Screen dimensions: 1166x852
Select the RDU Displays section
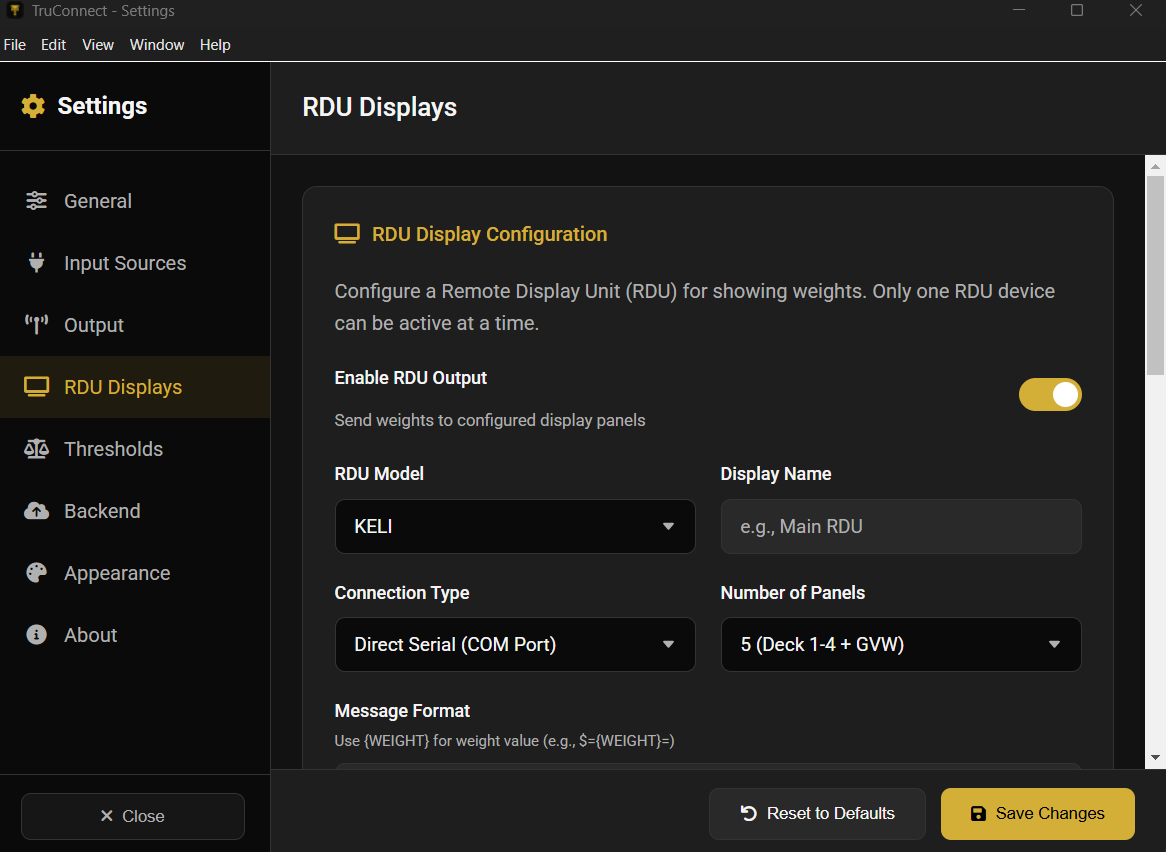tap(135, 387)
